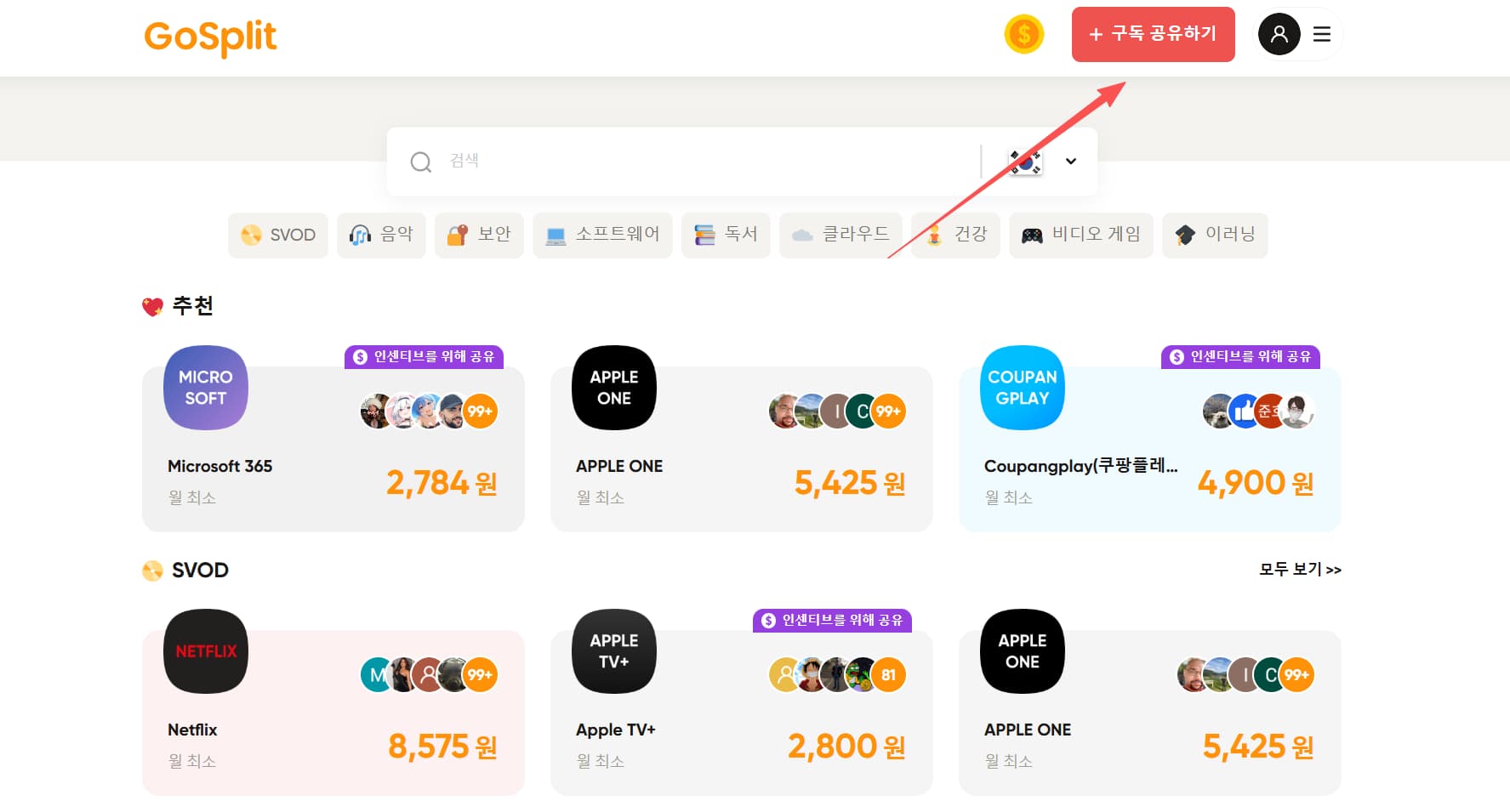Click the GoSplit logo
The height and width of the screenshot is (812, 1510).
click(x=210, y=37)
